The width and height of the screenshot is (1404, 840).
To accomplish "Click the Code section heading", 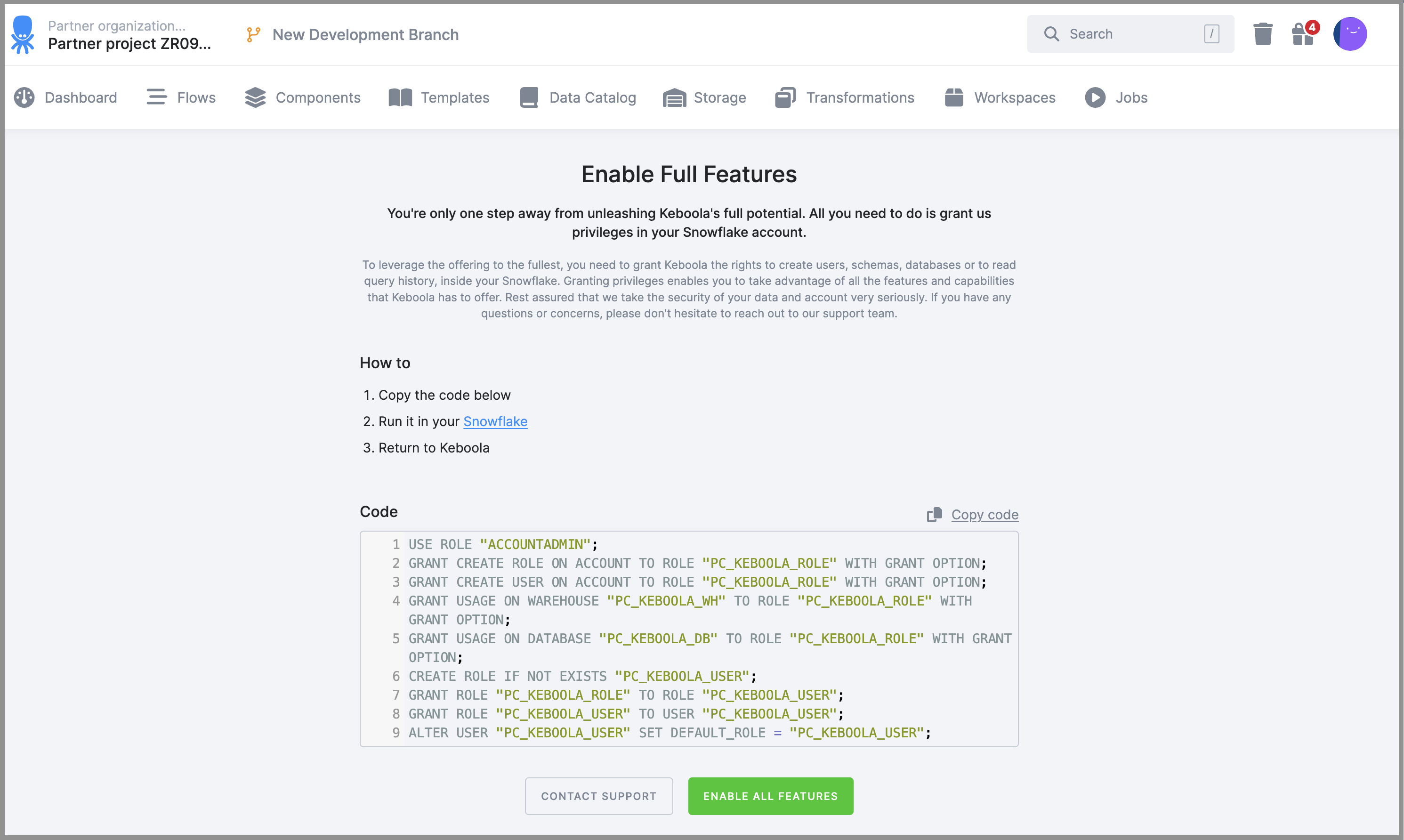I will click(379, 512).
